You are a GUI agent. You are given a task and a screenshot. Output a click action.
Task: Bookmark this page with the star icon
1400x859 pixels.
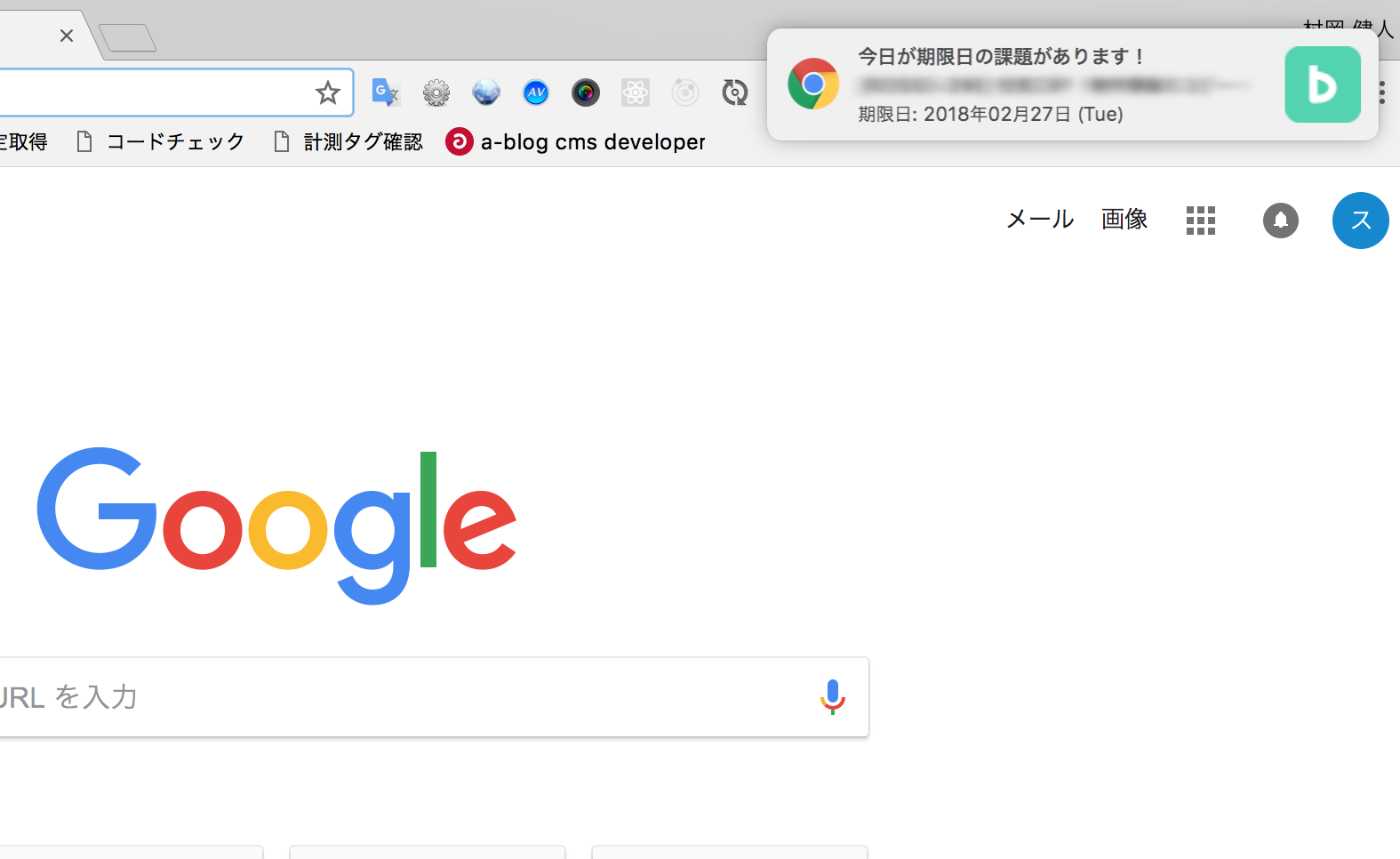click(328, 92)
